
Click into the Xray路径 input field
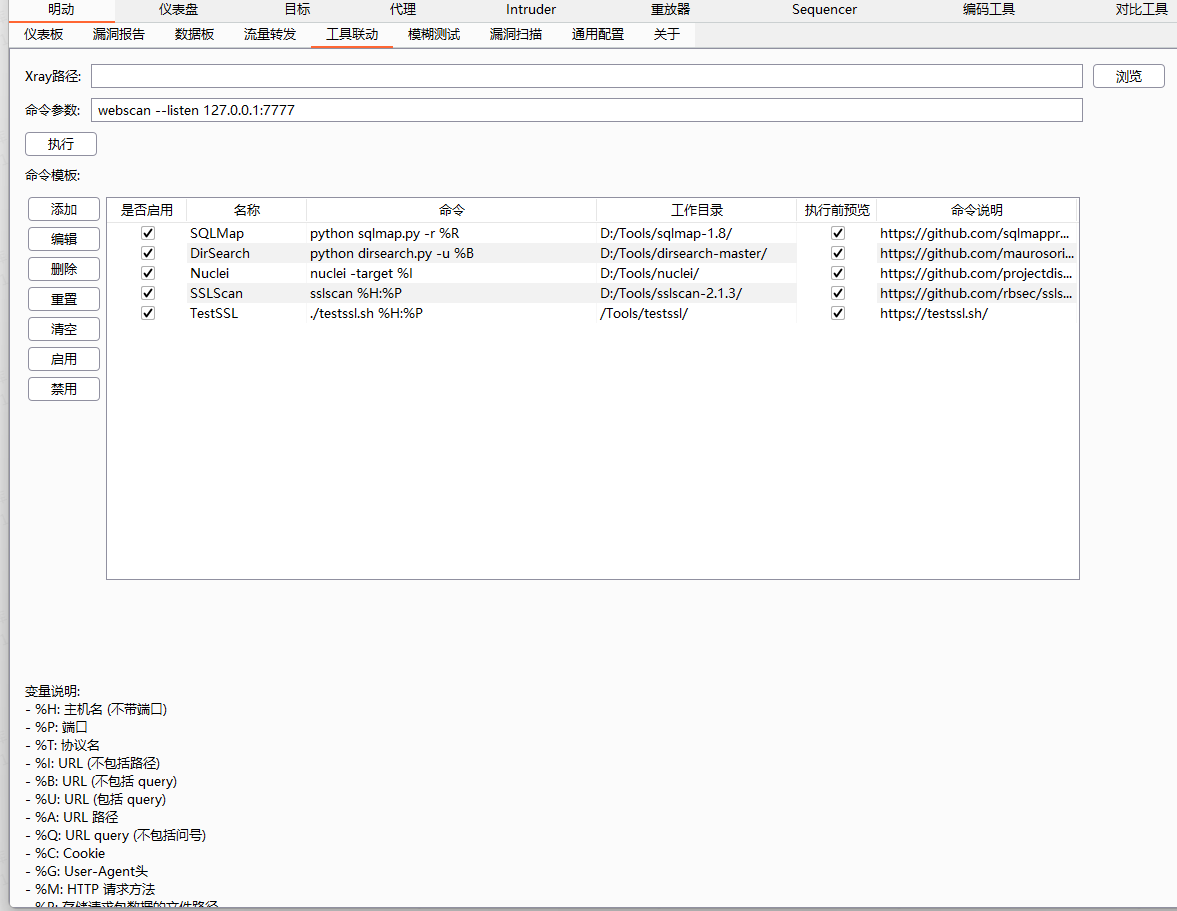coord(586,76)
